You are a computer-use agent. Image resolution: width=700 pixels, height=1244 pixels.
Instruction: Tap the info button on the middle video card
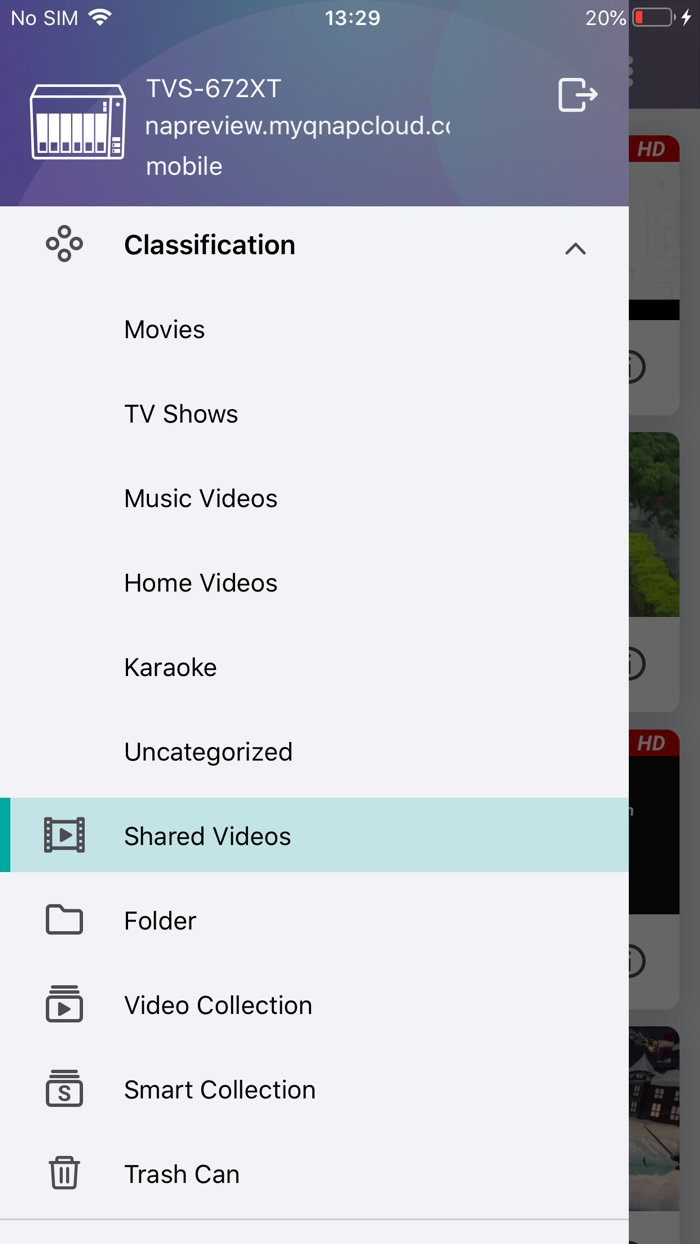click(x=631, y=663)
